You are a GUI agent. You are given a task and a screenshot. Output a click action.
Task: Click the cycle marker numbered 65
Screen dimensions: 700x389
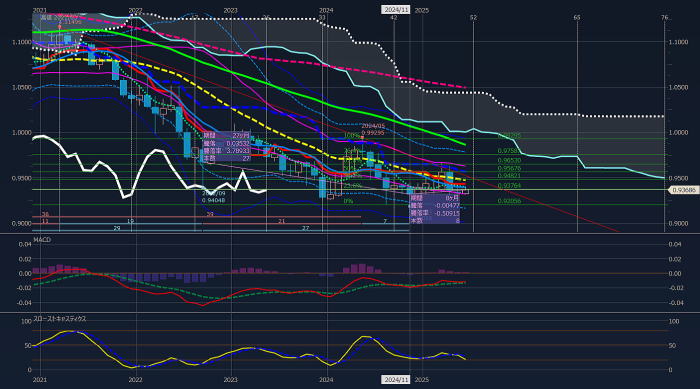tap(577, 17)
